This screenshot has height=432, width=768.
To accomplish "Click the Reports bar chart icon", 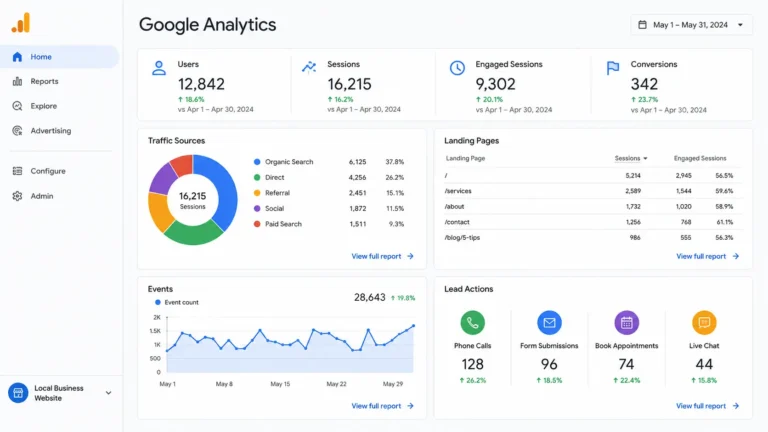I will coord(17,81).
